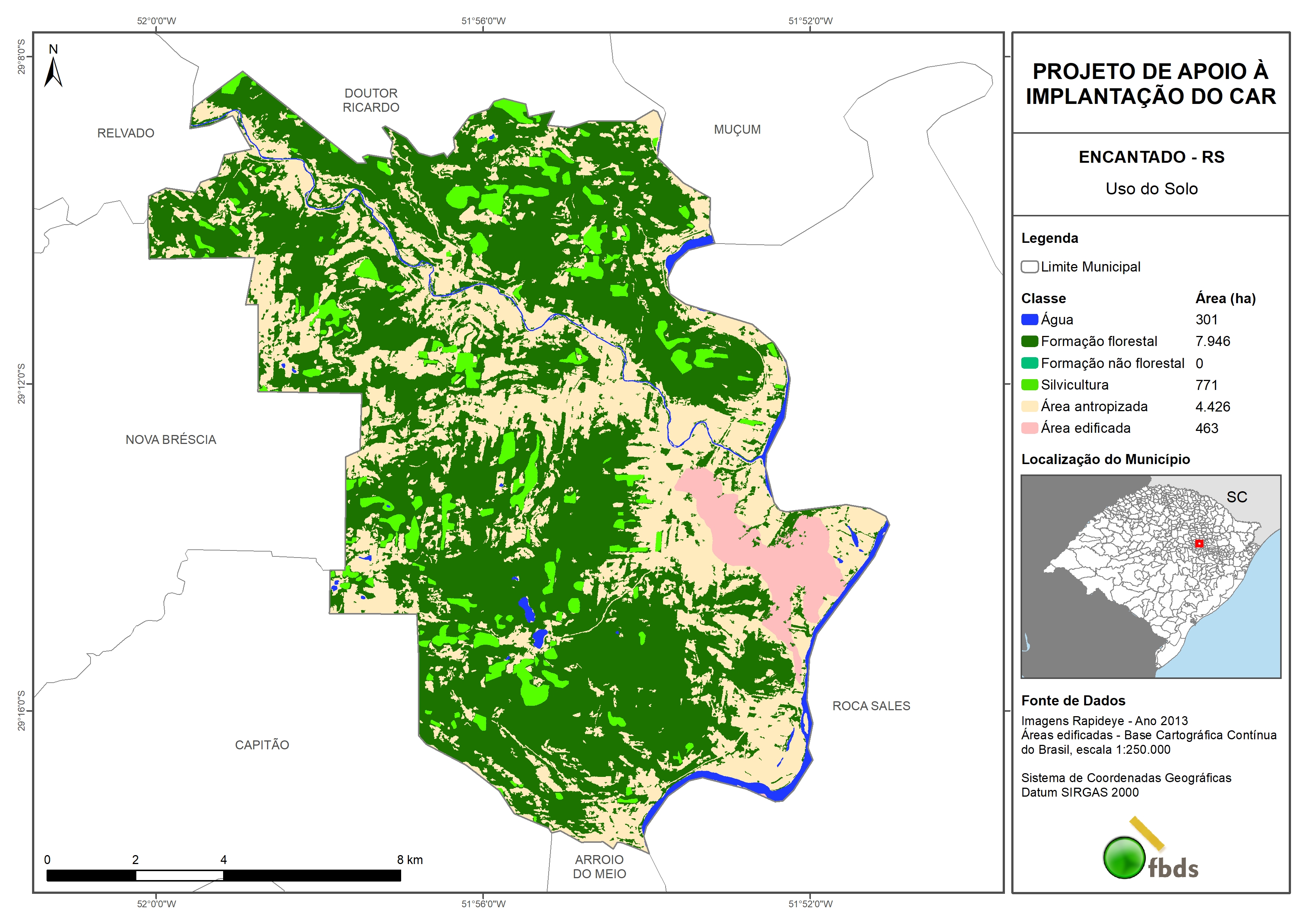
Task: Click the CAPITÃO municipality label
Action: pos(262,744)
